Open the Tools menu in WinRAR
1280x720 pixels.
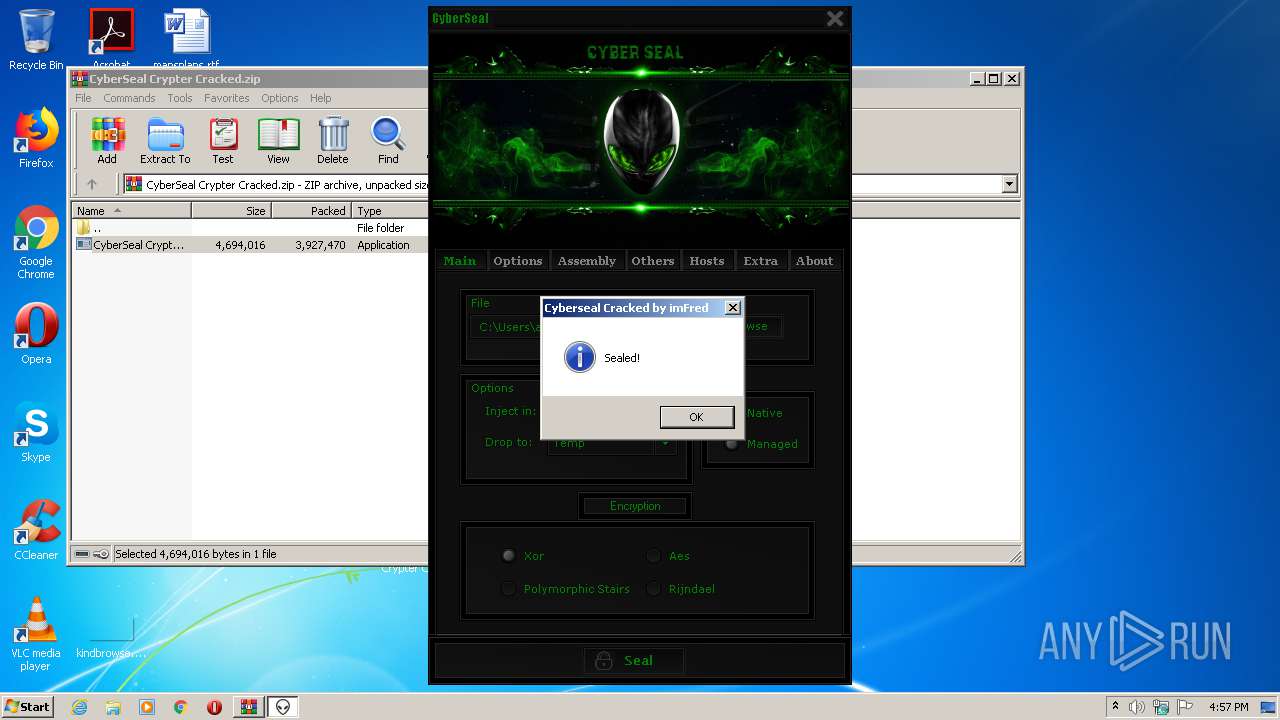[180, 98]
